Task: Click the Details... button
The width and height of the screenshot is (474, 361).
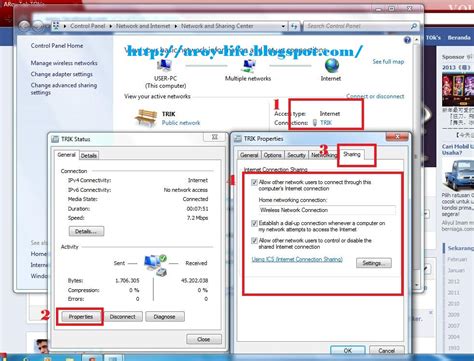Action: click(86, 231)
